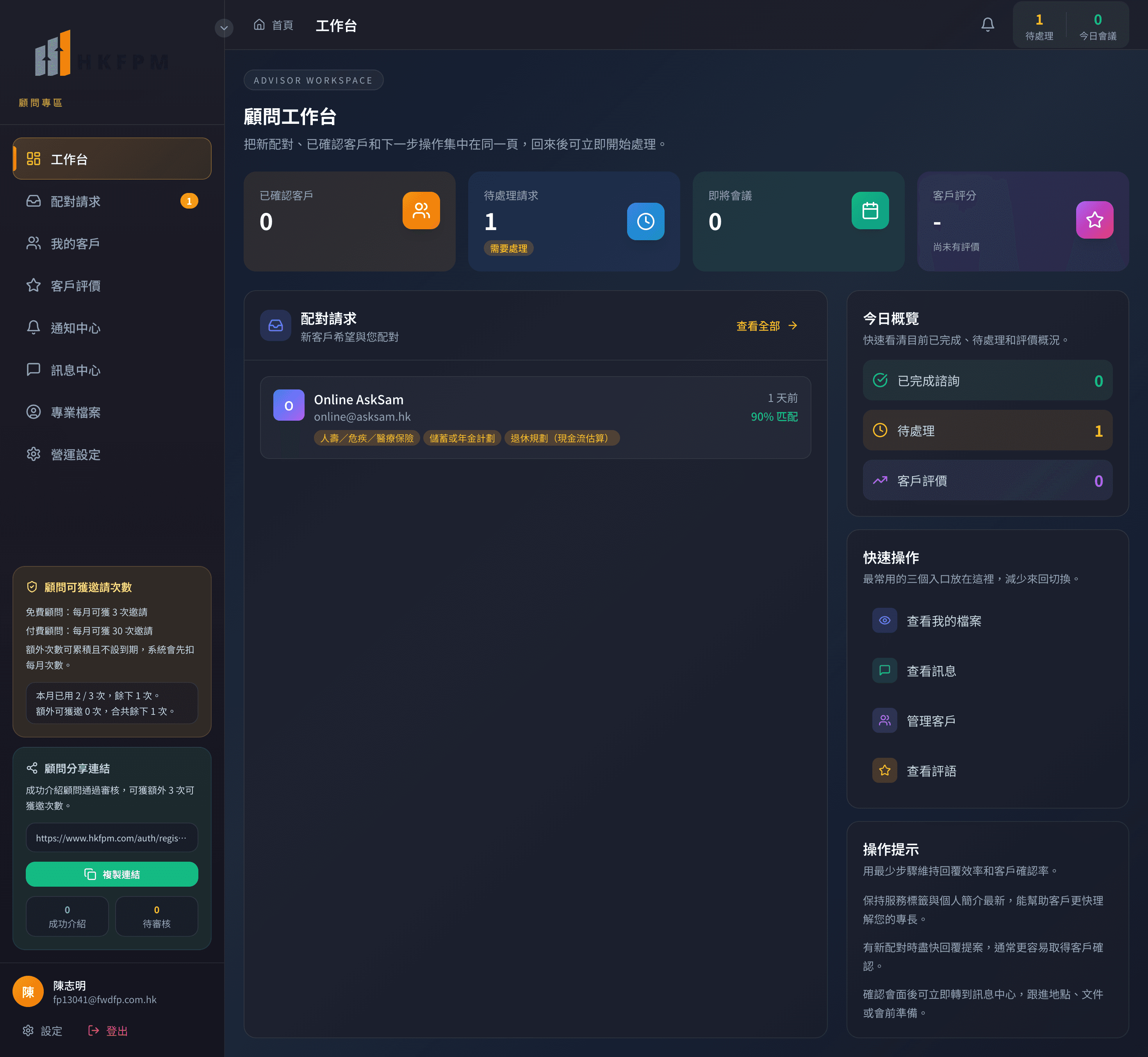Click the 待審核 count box
This screenshot has width=1148, height=1057.
157,916
